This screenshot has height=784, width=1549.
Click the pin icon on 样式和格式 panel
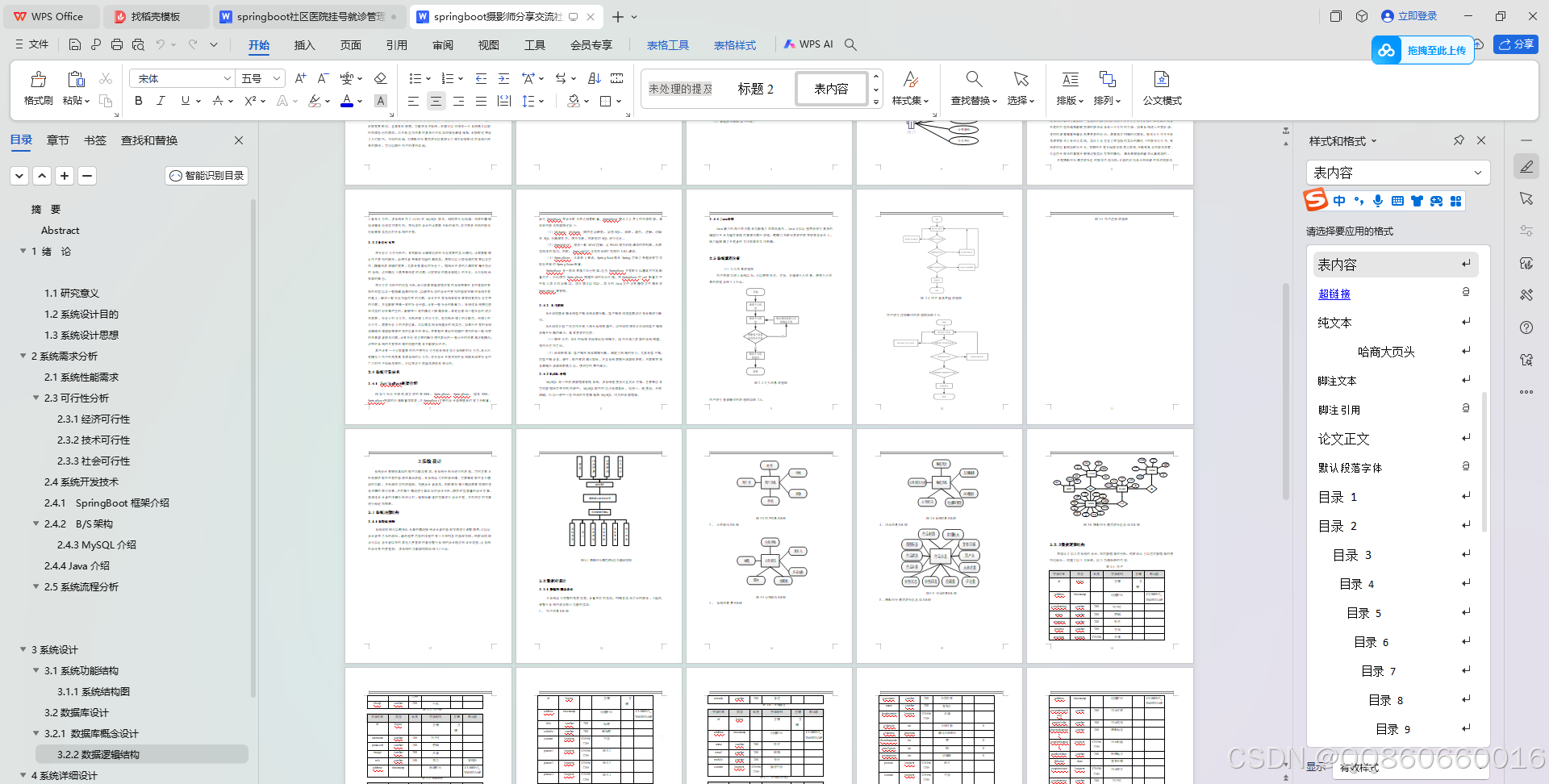pos(1459,140)
